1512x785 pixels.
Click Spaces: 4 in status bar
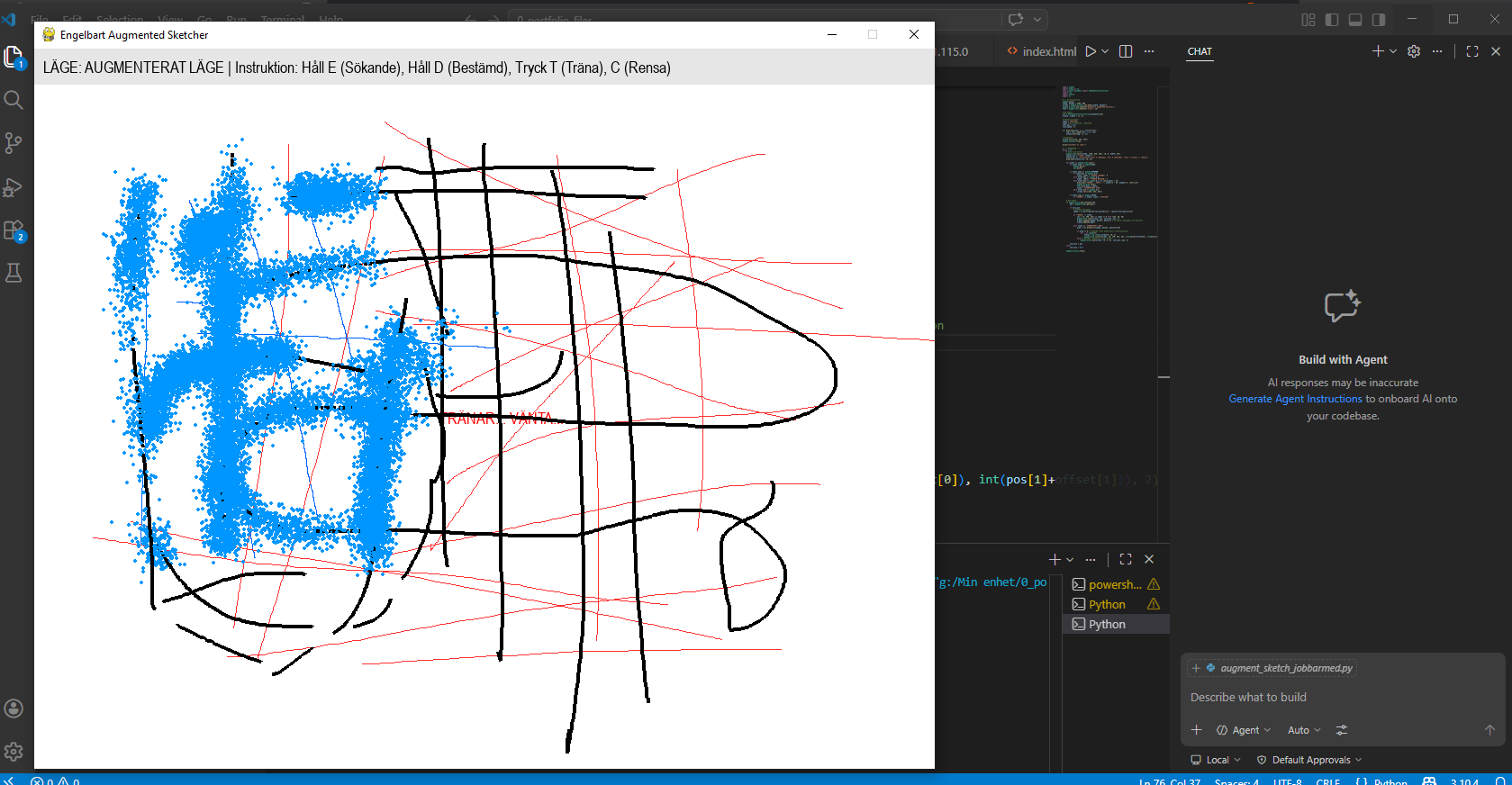(1236, 780)
